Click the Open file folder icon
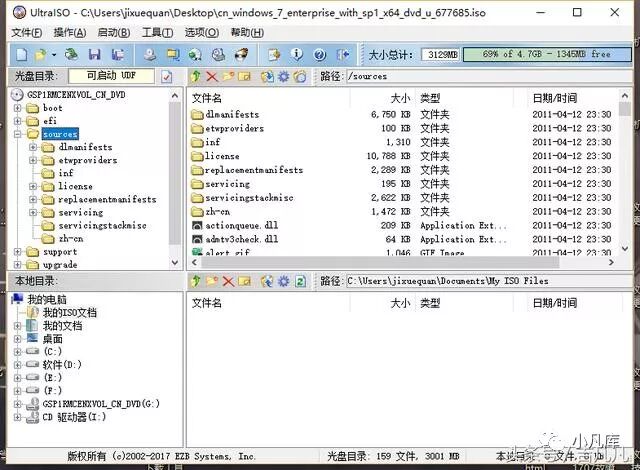Screen dimensions: 640x470 [x=41, y=54]
